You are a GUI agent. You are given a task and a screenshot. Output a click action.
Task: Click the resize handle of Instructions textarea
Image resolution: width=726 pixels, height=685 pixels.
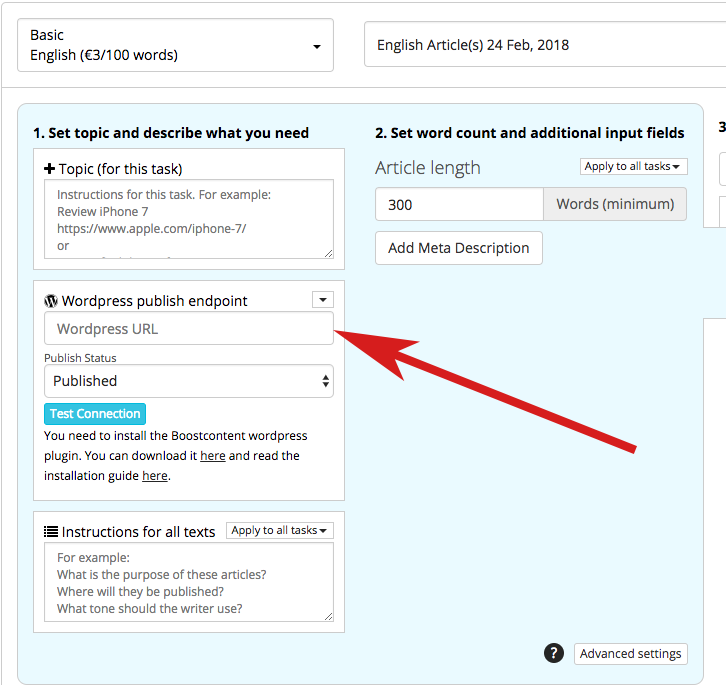tap(328, 616)
